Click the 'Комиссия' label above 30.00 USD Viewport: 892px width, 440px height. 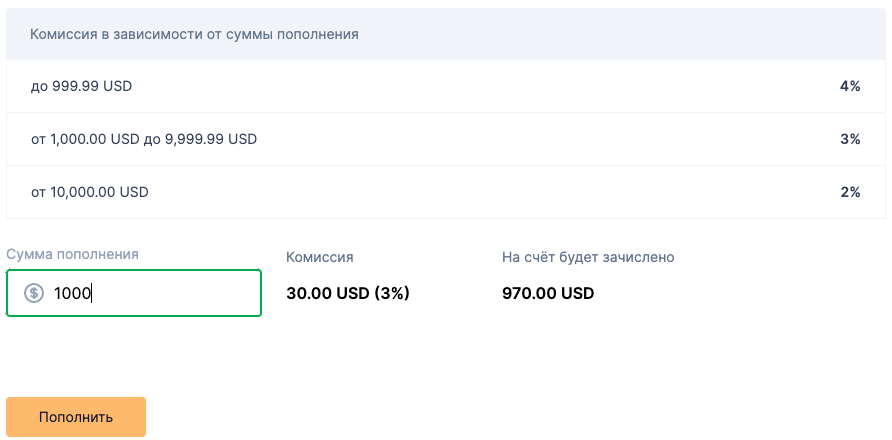pyautogui.click(x=320, y=257)
